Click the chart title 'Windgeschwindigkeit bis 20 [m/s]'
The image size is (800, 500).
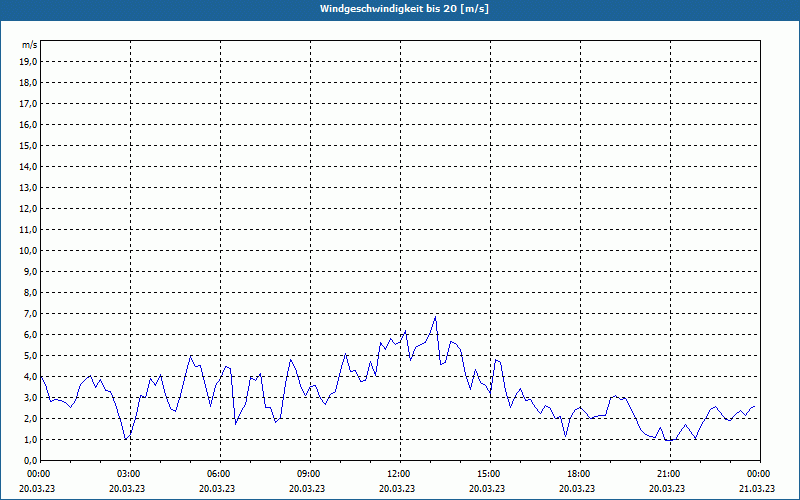[404, 9]
